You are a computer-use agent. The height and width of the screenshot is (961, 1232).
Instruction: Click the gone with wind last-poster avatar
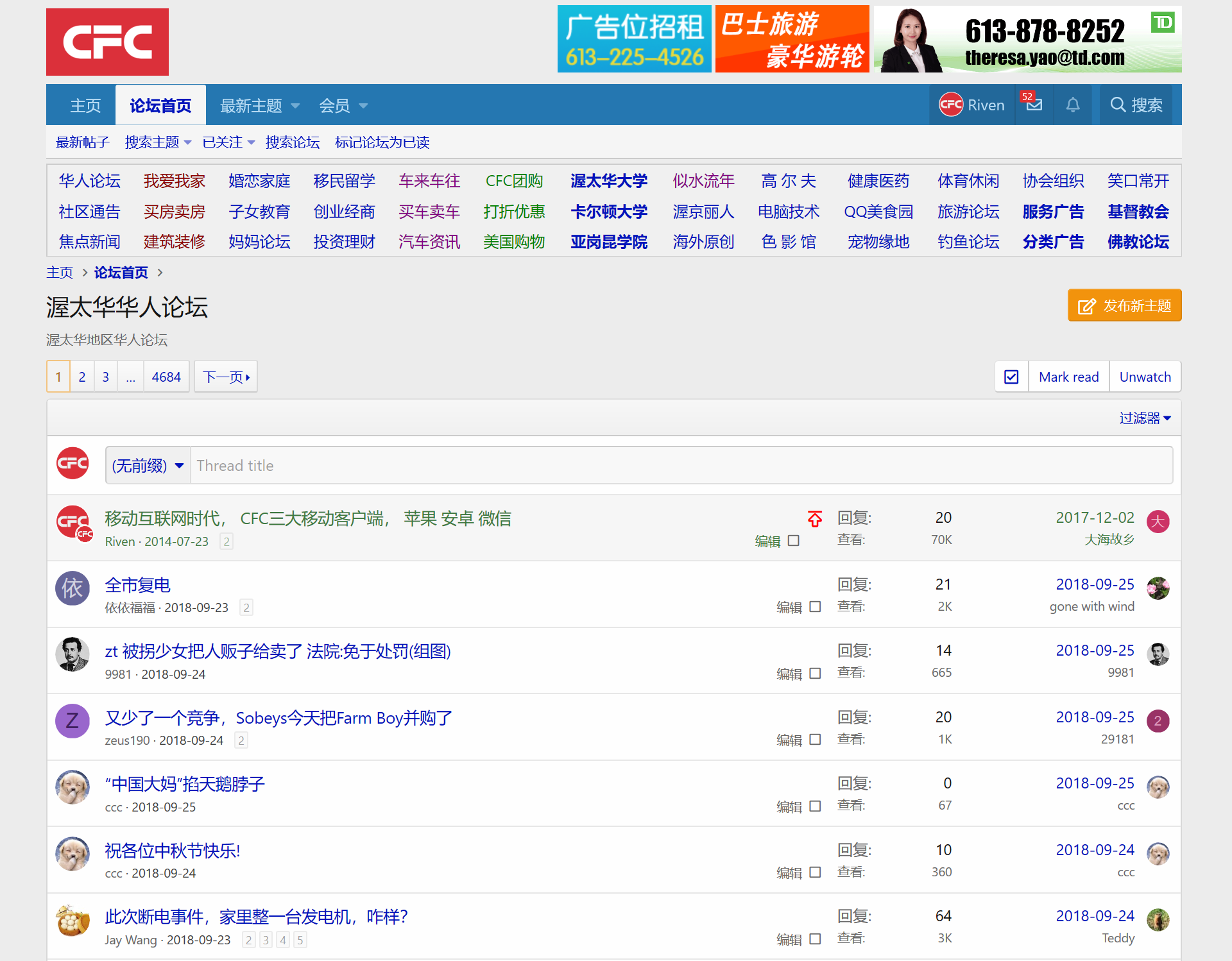[x=1158, y=588]
